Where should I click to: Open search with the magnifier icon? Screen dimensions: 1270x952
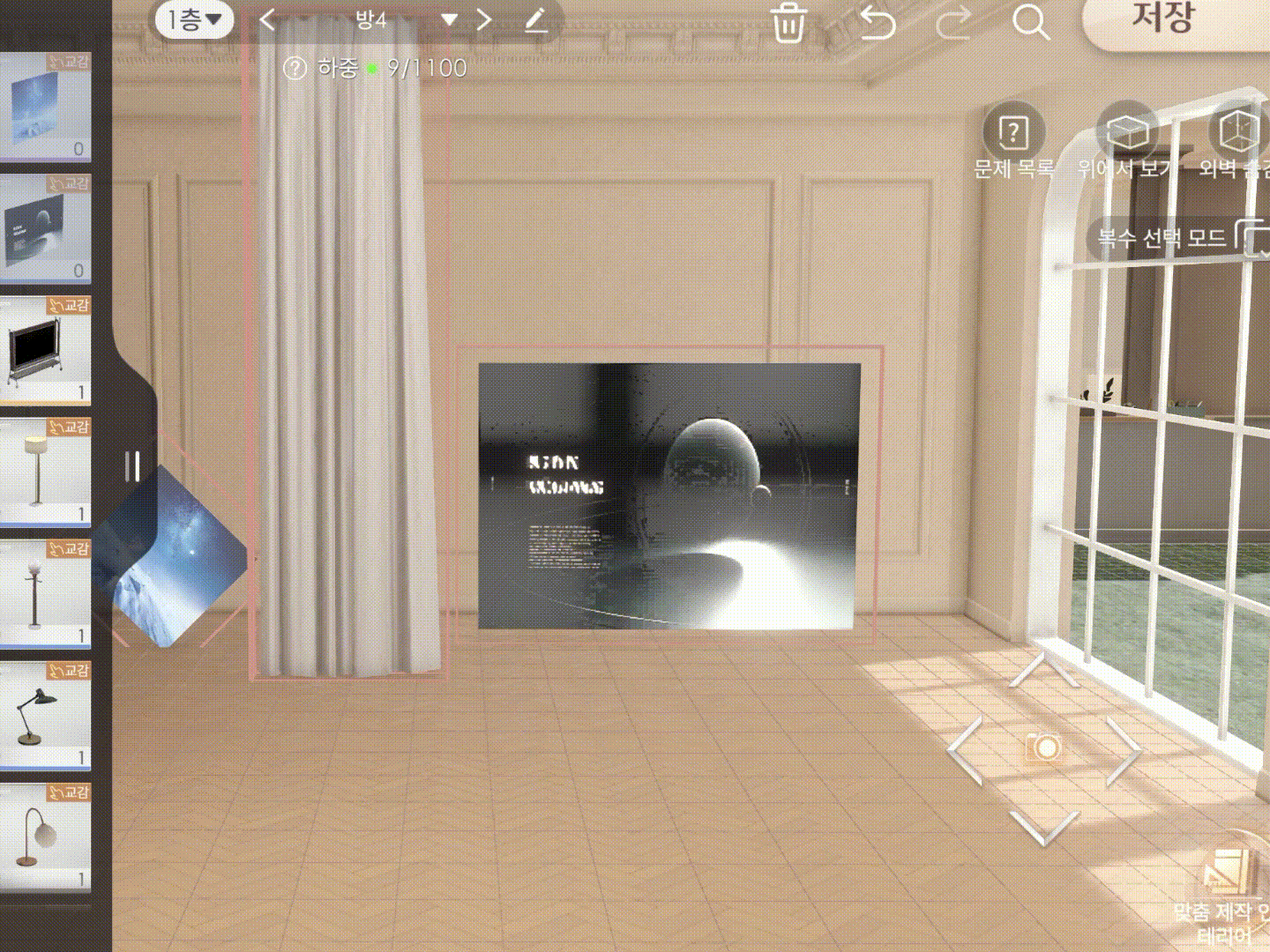(1030, 23)
